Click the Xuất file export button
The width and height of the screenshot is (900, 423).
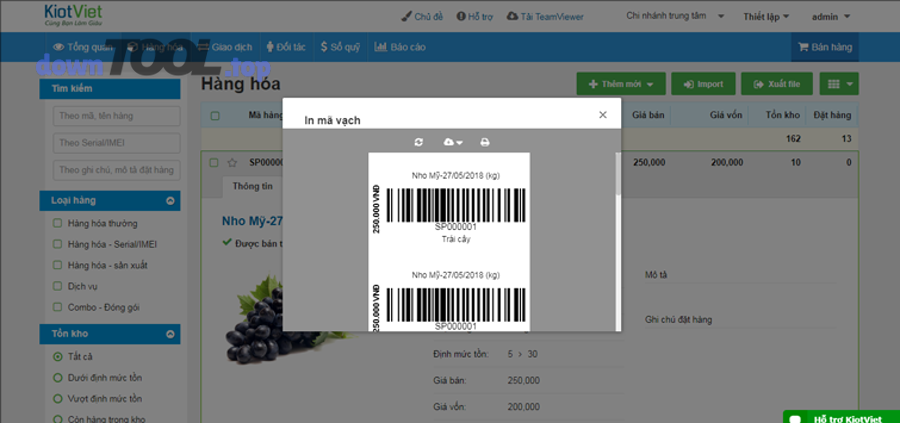pyautogui.click(x=777, y=84)
